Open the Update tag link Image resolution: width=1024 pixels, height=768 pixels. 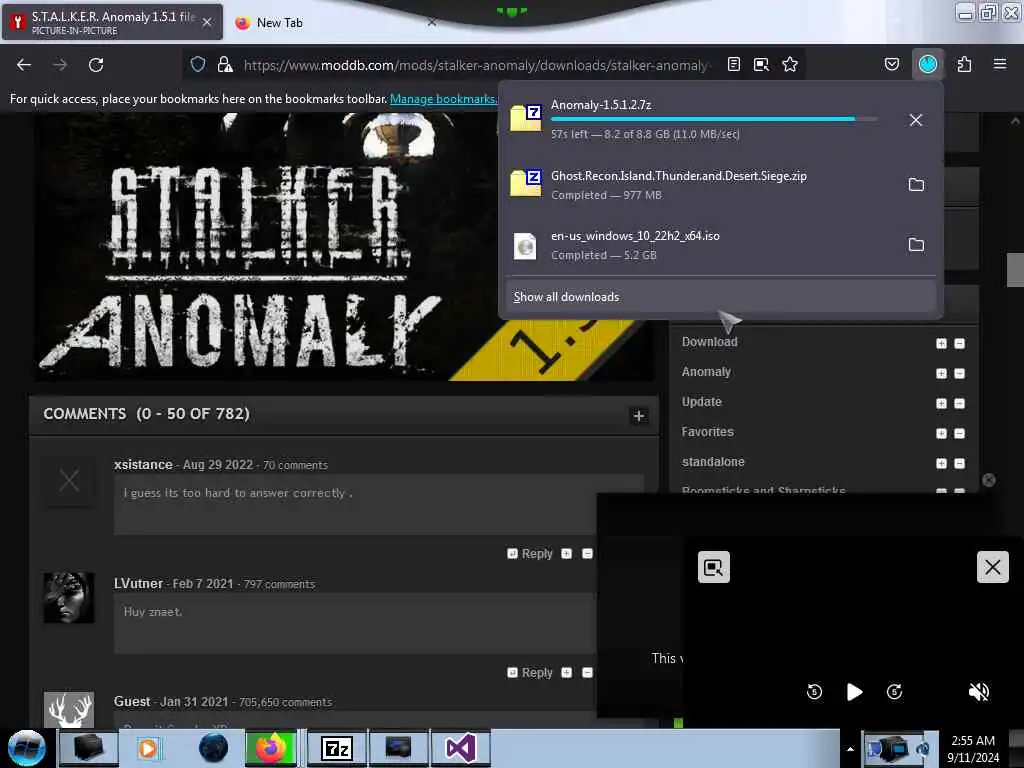tap(701, 402)
